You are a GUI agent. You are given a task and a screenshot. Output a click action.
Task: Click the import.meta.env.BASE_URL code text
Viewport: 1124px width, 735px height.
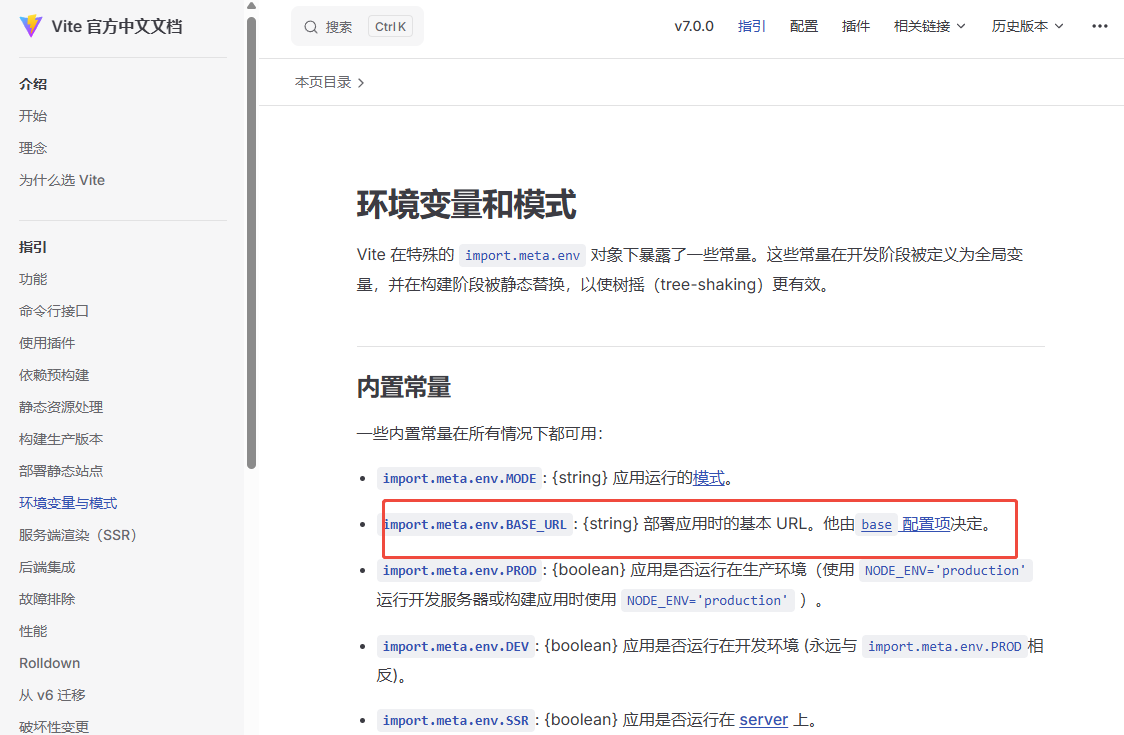[475, 525]
